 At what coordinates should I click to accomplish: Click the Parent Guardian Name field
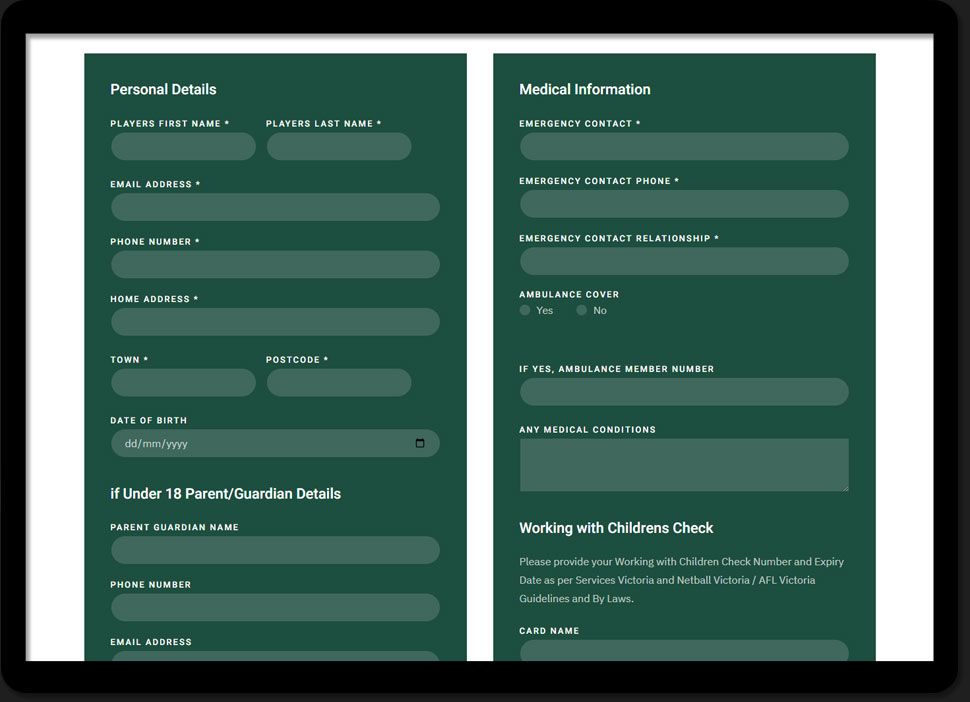[275, 550]
